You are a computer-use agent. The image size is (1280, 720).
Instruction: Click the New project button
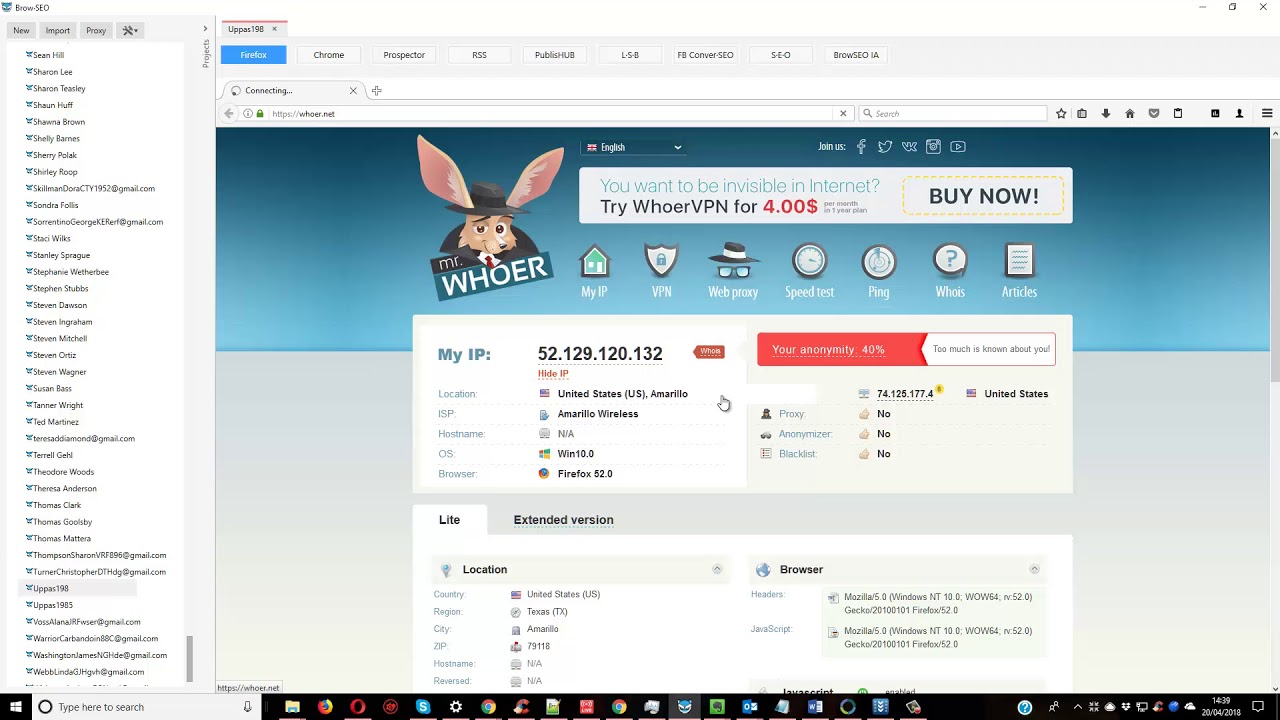(21, 30)
